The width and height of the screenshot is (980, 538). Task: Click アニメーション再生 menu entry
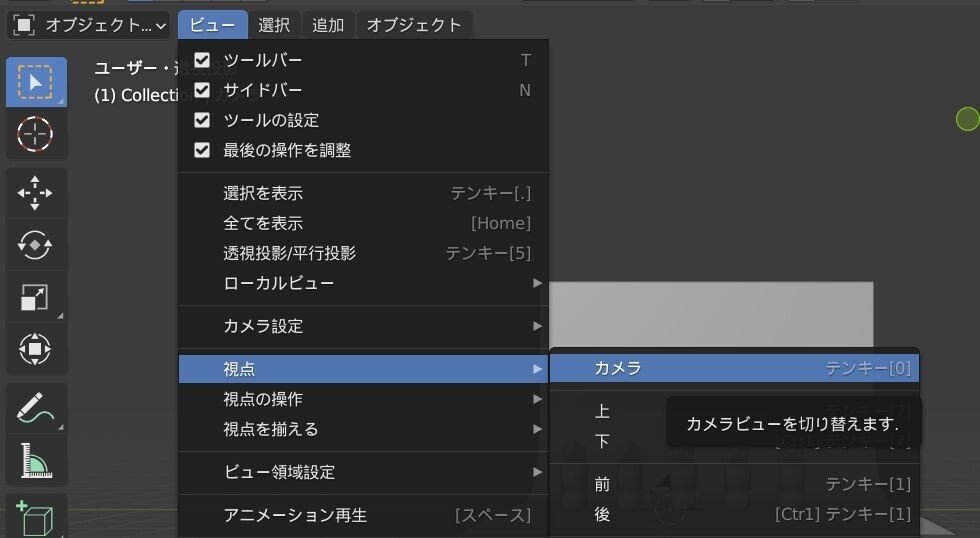364,515
